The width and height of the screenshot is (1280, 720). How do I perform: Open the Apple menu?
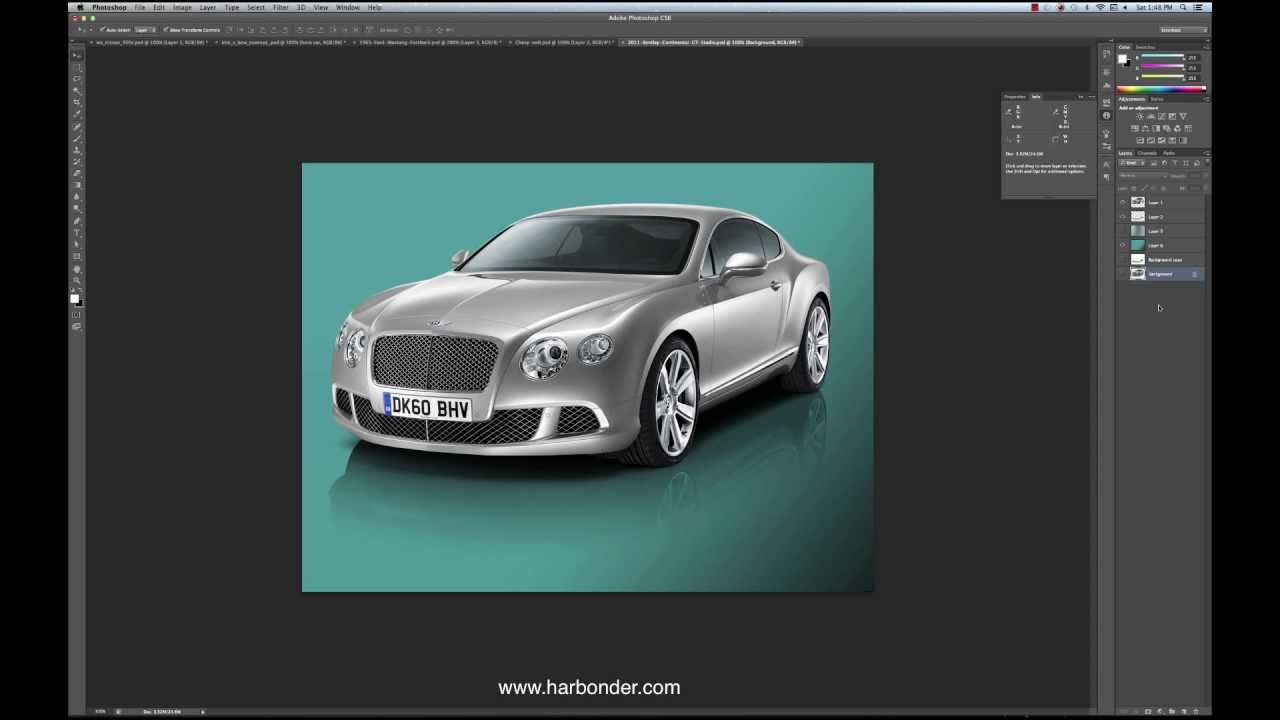[x=80, y=7]
